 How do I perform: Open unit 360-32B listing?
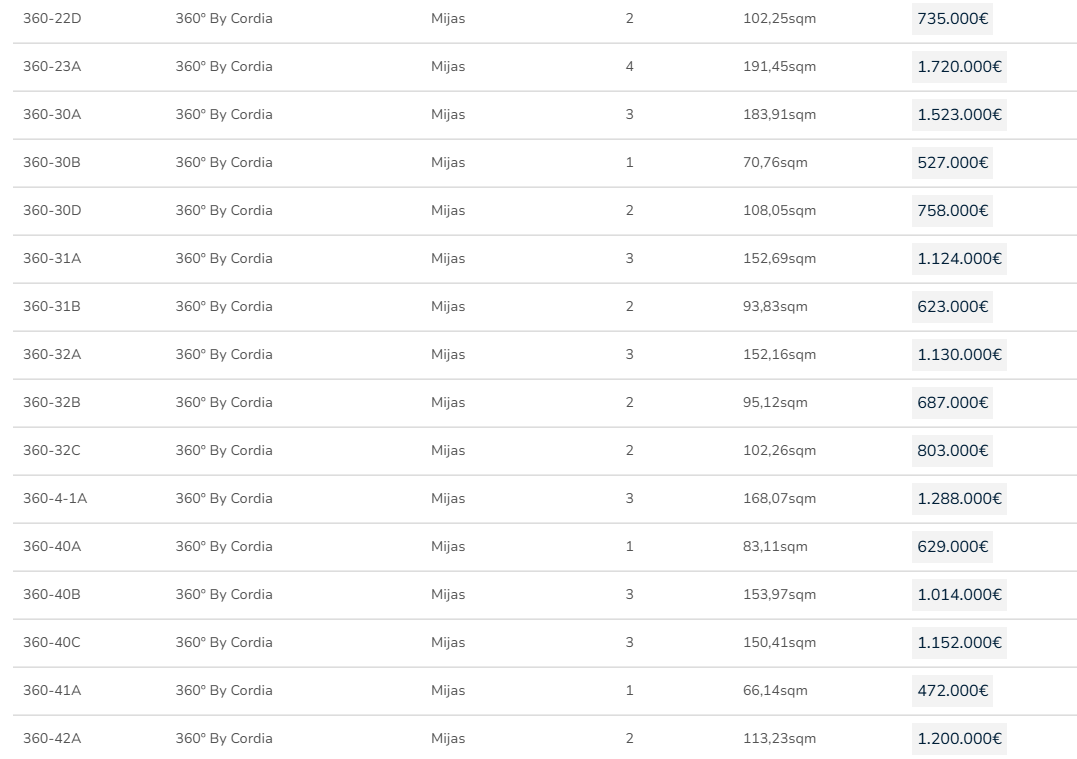tap(52, 403)
